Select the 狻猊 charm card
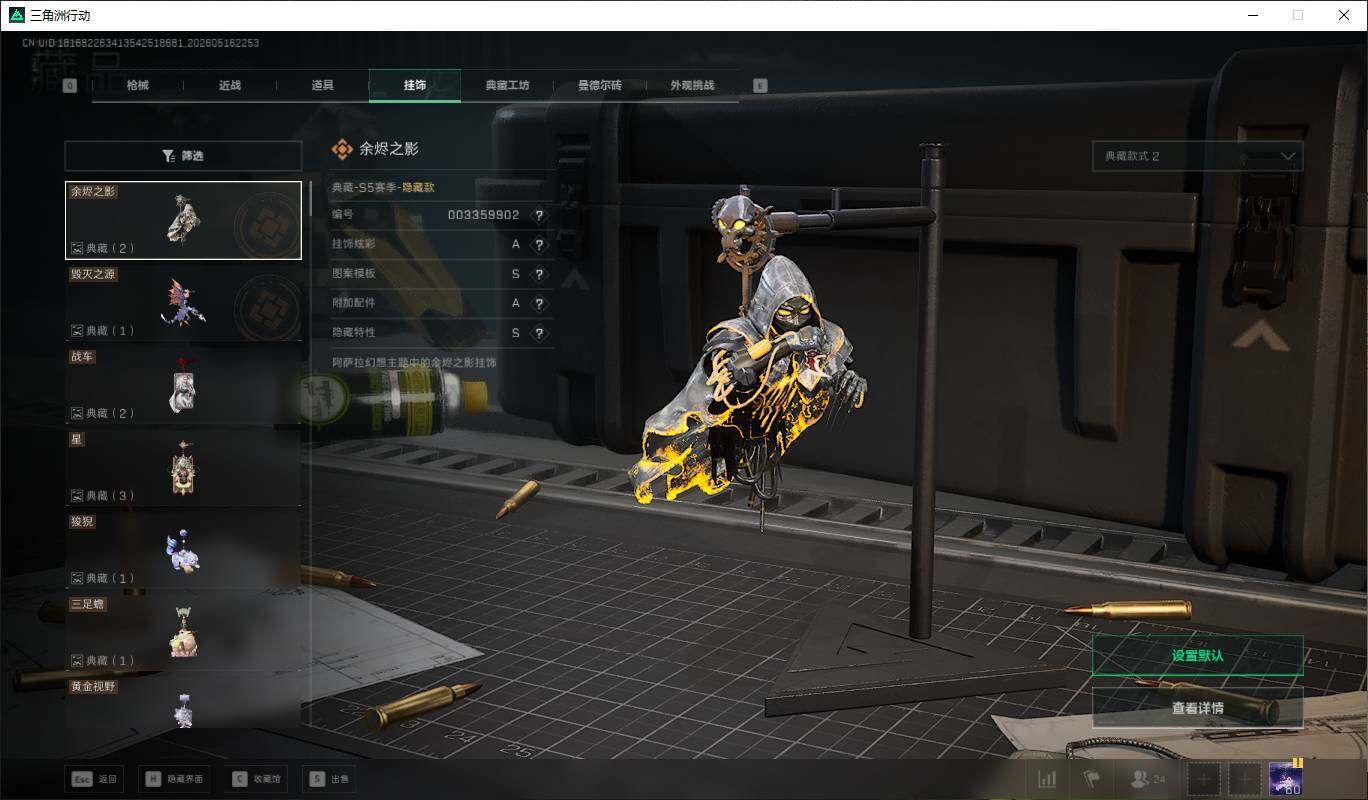Viewport: 1368px width, 800px height. click(183, 550)
